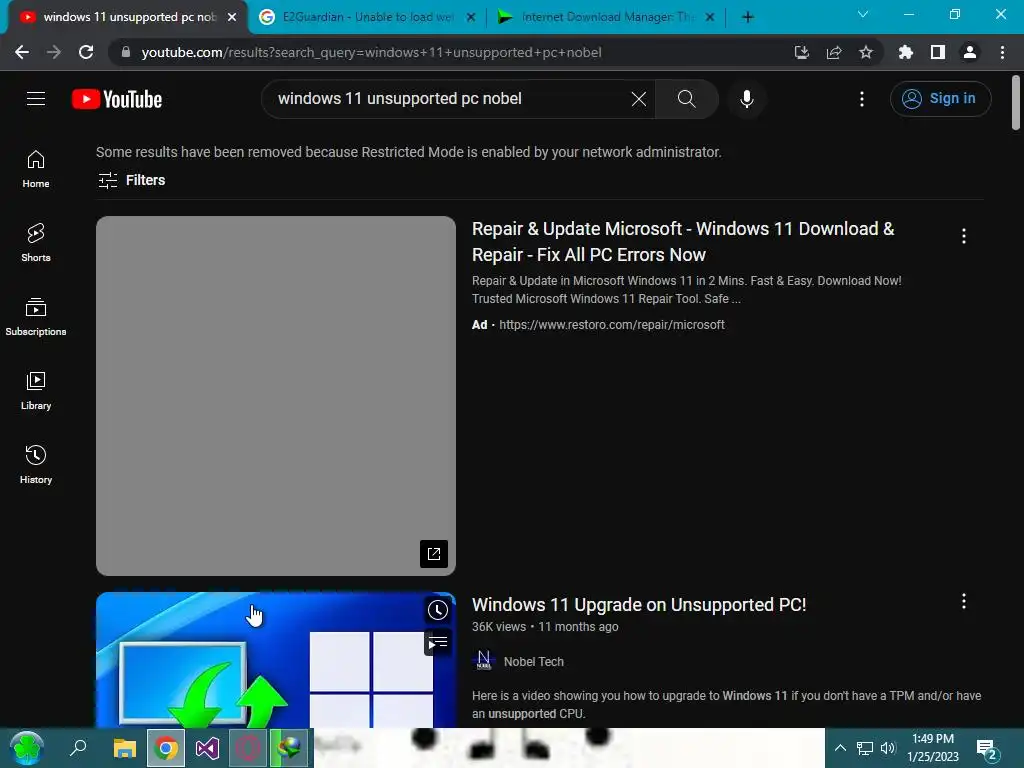Open the YouTube guide hamburger menu
Viewport: 1024px width, 768px height.
click(36, 99)
